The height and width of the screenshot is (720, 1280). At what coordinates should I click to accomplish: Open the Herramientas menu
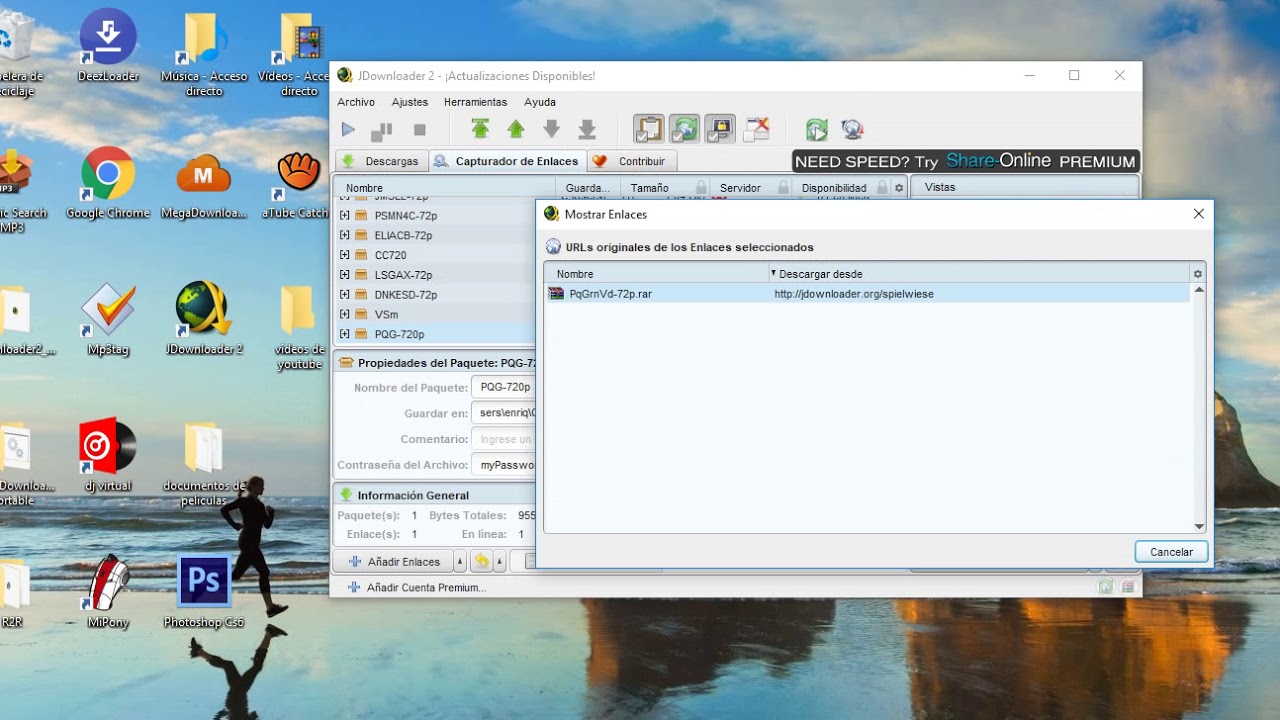475,102
